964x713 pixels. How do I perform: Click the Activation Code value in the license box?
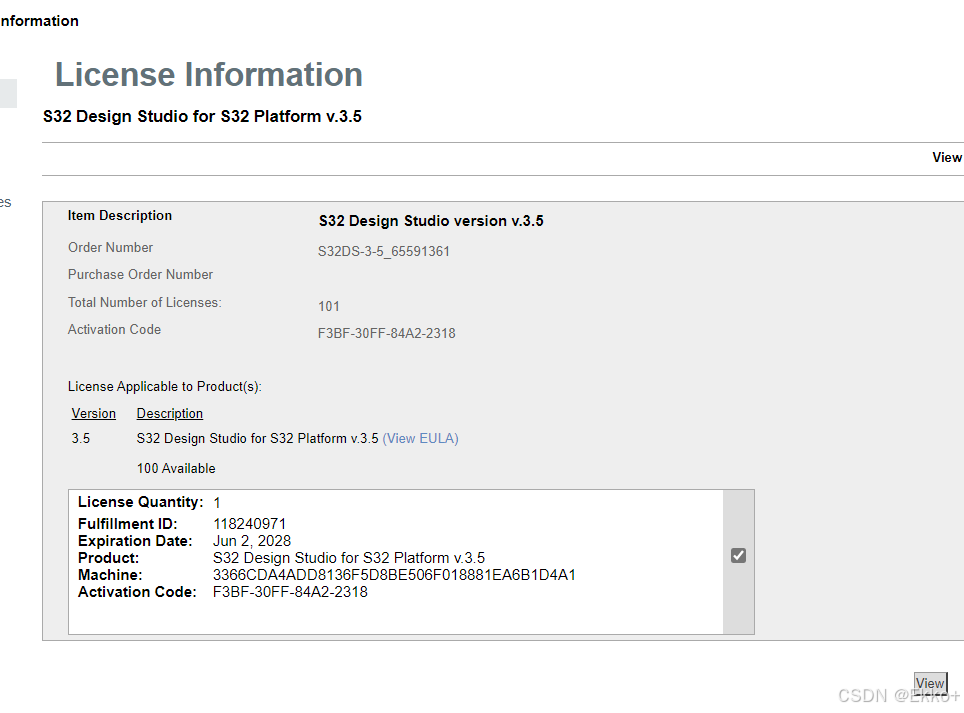point(290,592)
